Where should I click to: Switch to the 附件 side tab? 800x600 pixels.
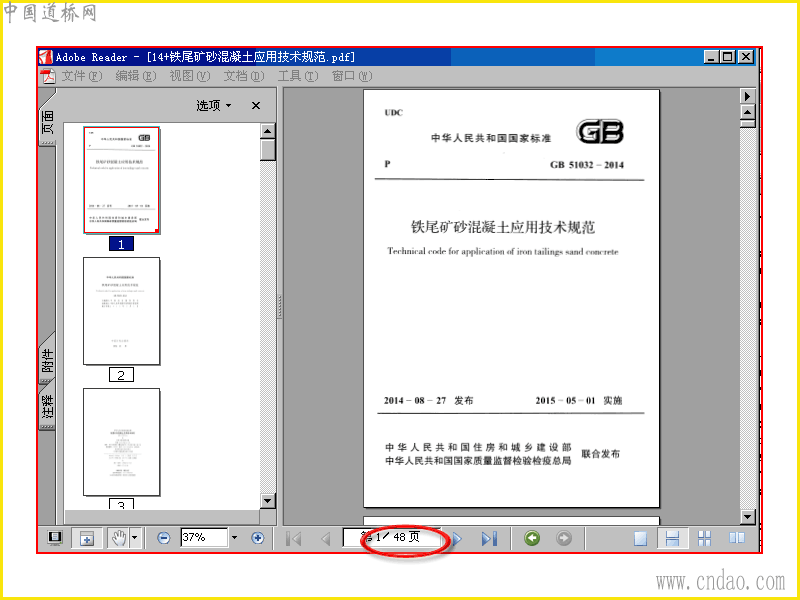pos(47,360)
